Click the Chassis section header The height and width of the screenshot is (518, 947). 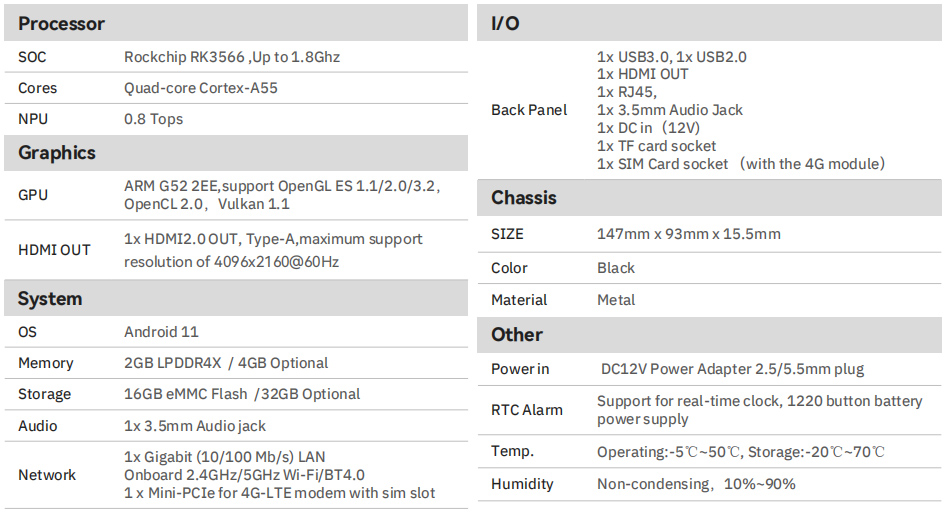(709, 197)
